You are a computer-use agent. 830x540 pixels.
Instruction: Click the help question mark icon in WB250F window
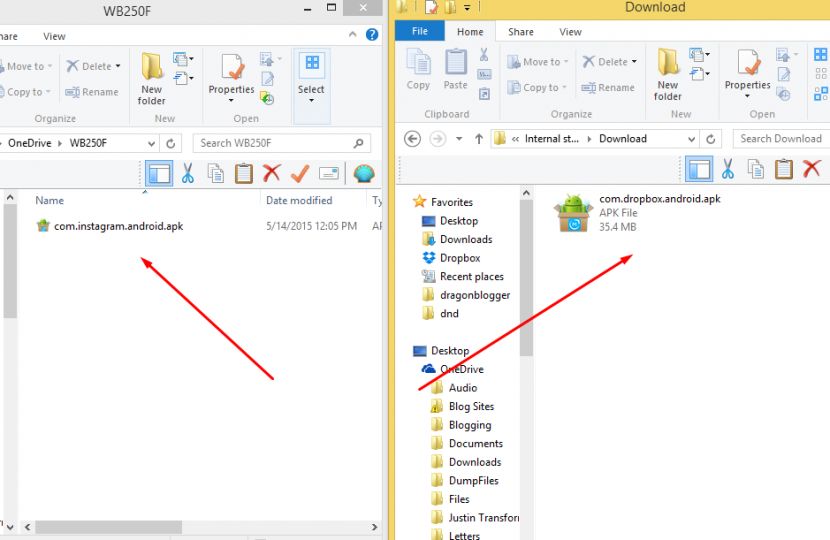[372, 35]
